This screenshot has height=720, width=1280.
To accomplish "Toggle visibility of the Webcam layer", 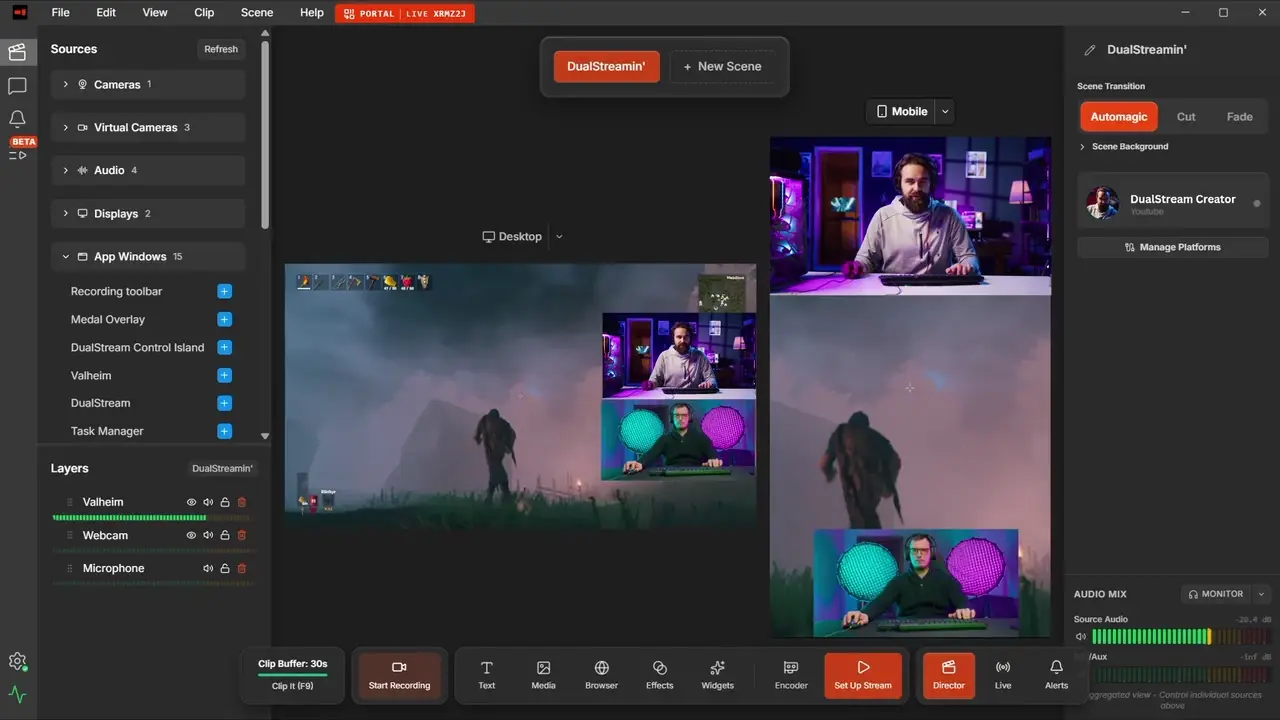I will [191, 535].
